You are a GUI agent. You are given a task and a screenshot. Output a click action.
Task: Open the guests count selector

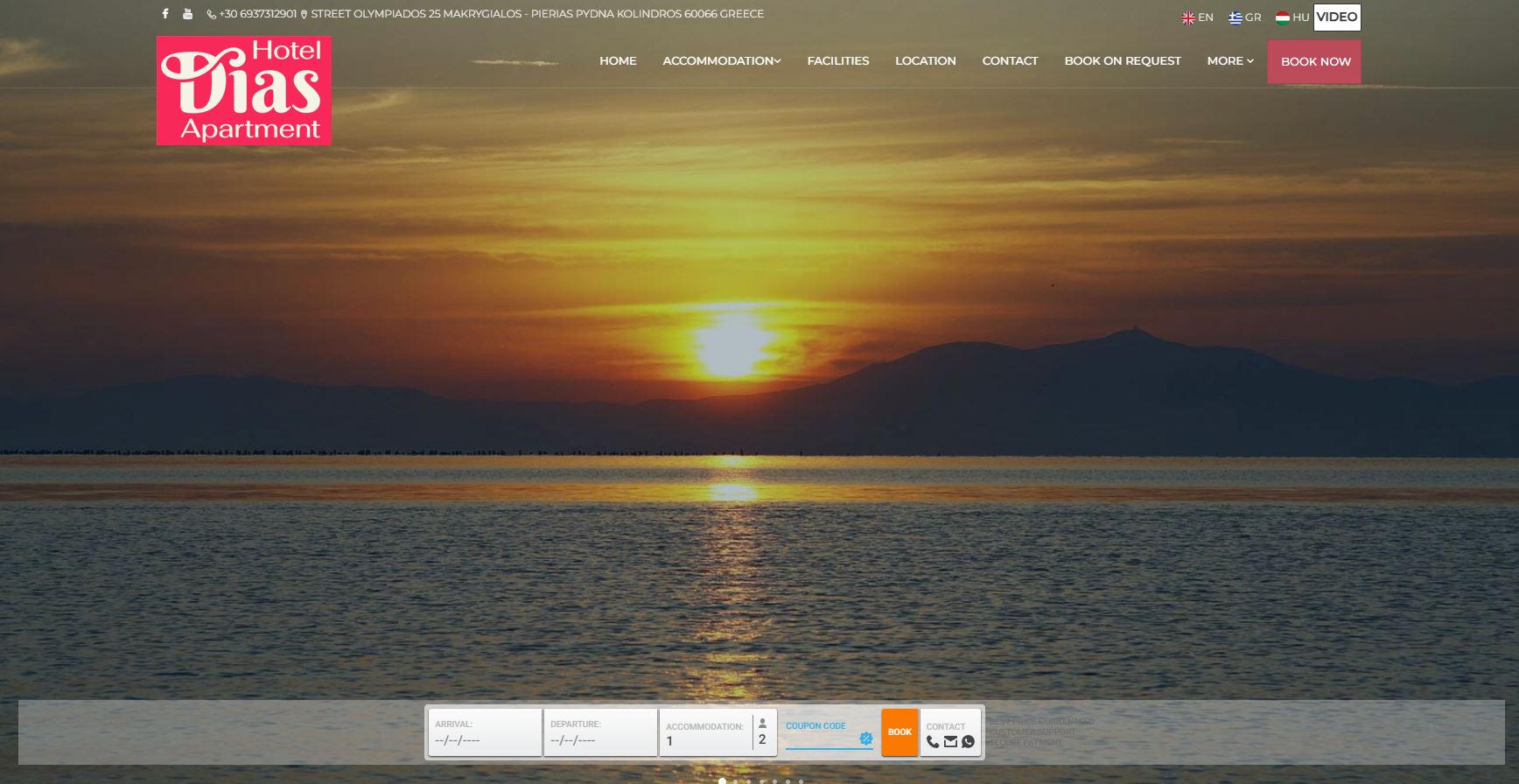(762, 732)
